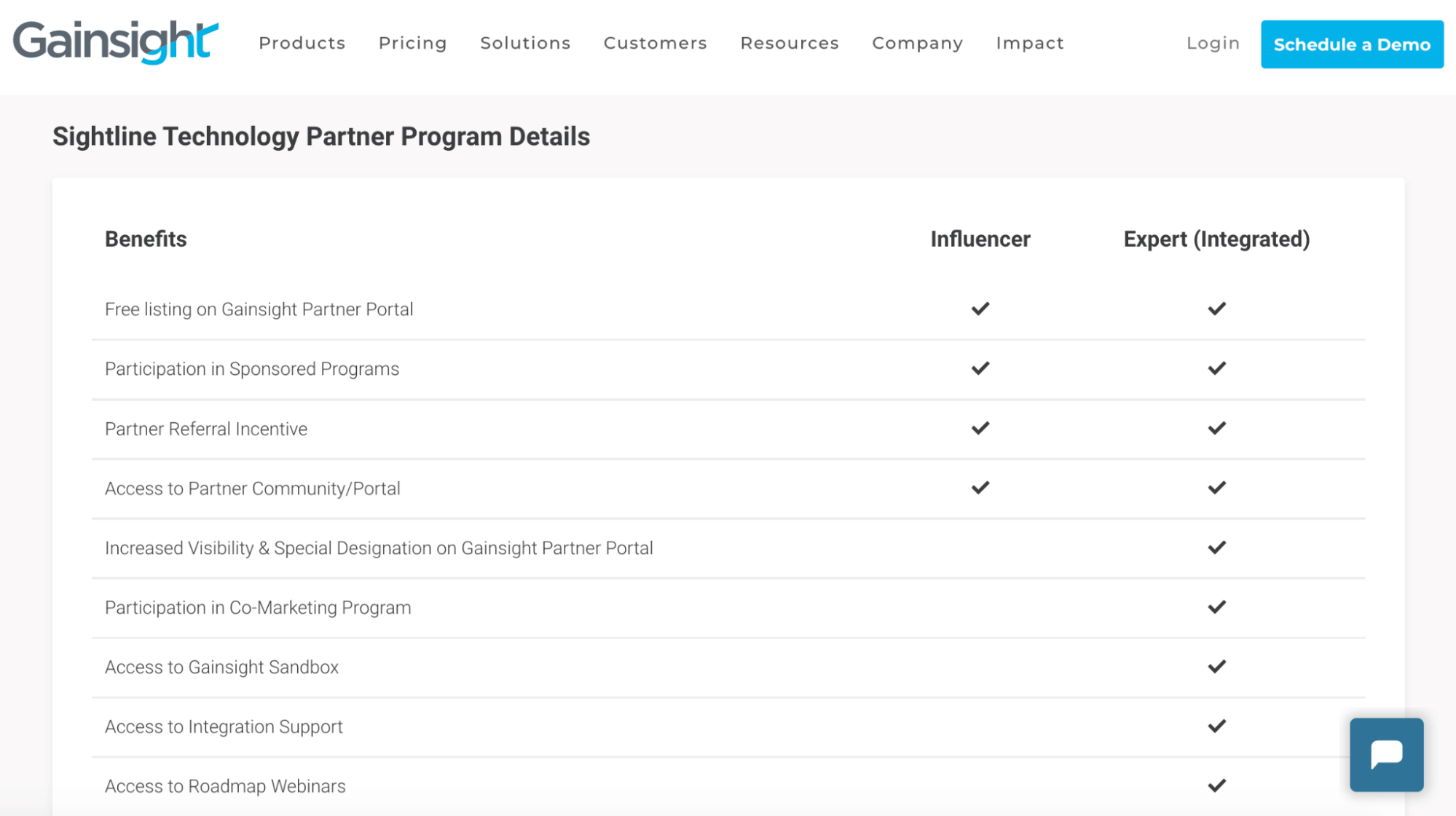The height and width of the screenshot is (816, 1456).
Task: Select 'Access to Roadmap Webinars' text
Action: click(225, 787)
